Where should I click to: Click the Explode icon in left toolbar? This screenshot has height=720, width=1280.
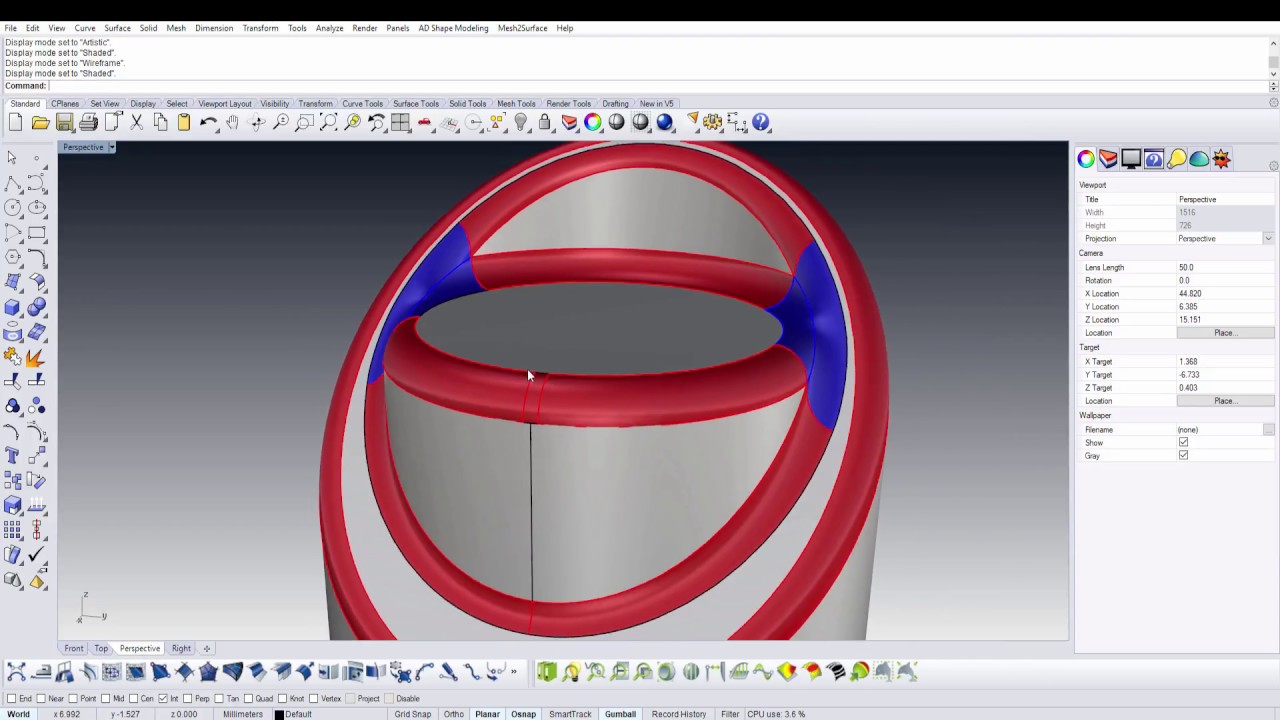tap(37, 357)
